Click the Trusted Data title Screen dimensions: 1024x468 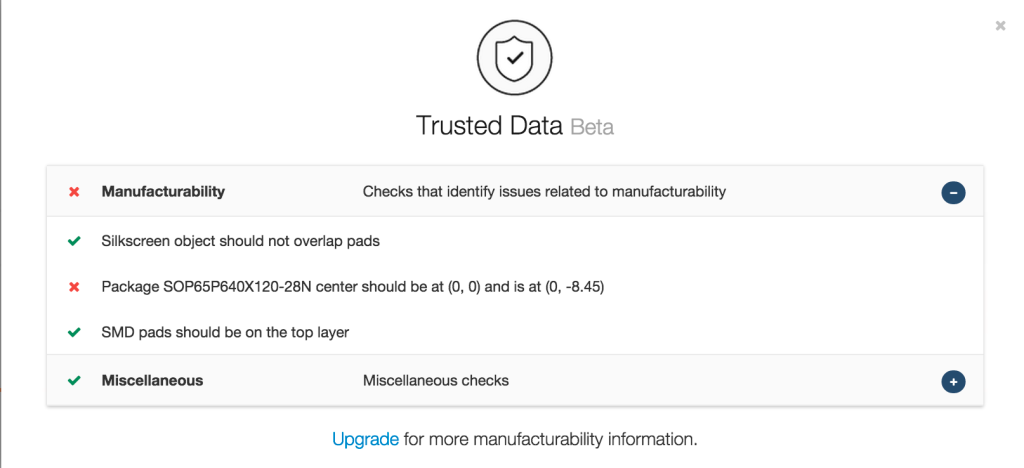pyautogui.click(x=489, y=125)
